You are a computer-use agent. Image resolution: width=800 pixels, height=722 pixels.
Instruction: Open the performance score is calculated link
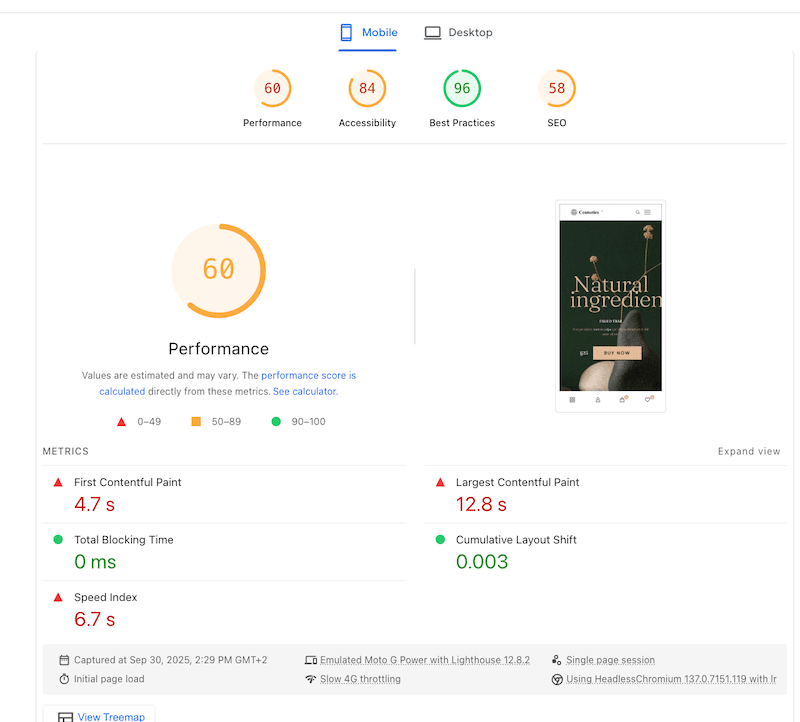308,376
